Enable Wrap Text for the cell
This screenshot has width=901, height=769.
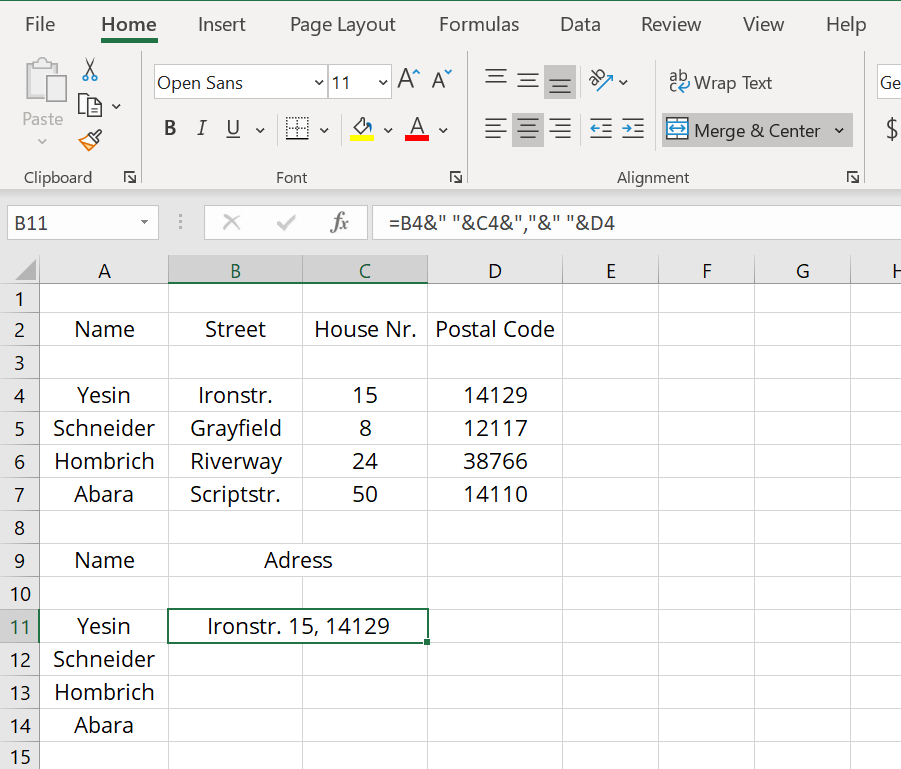720,82
